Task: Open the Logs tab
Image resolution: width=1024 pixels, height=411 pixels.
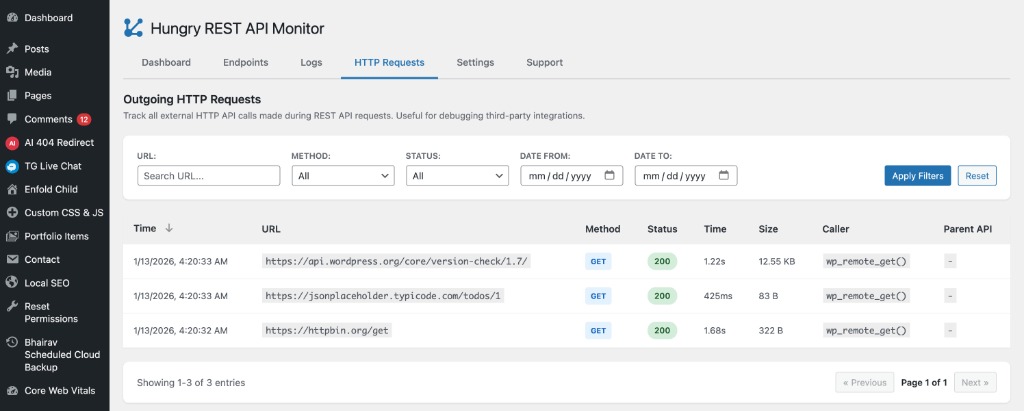Action: point(311,62)
